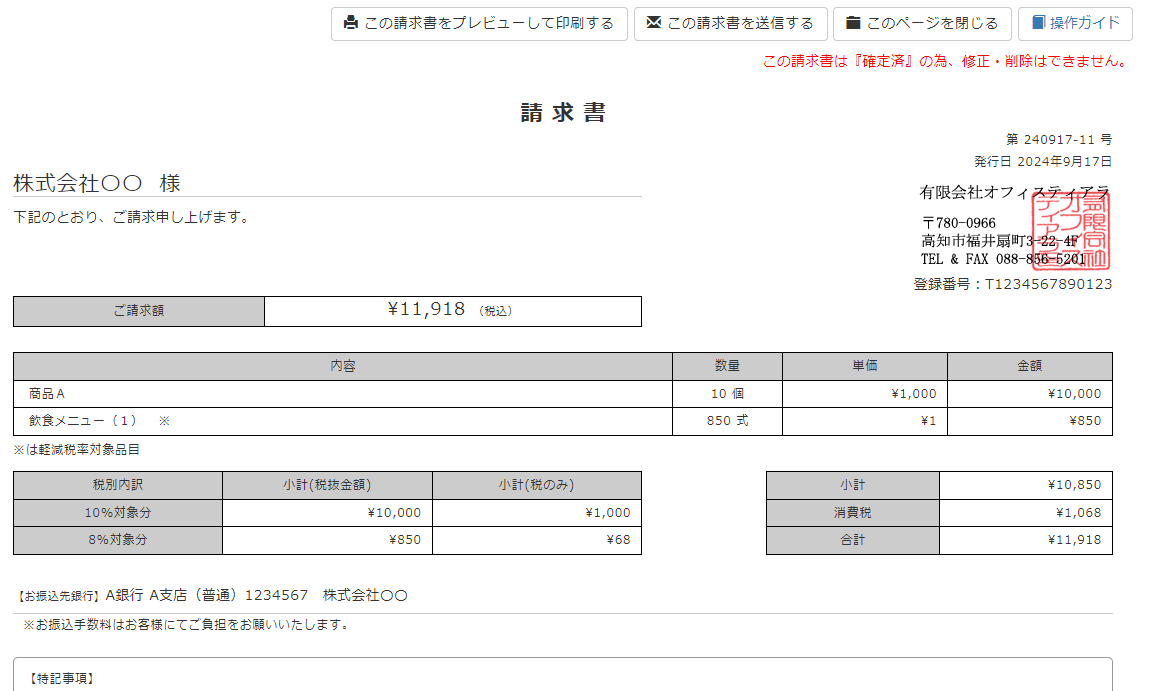Click the folder icon on the close page button
Viewport: 1151px width, 691px height.
(x=853, y=23)
